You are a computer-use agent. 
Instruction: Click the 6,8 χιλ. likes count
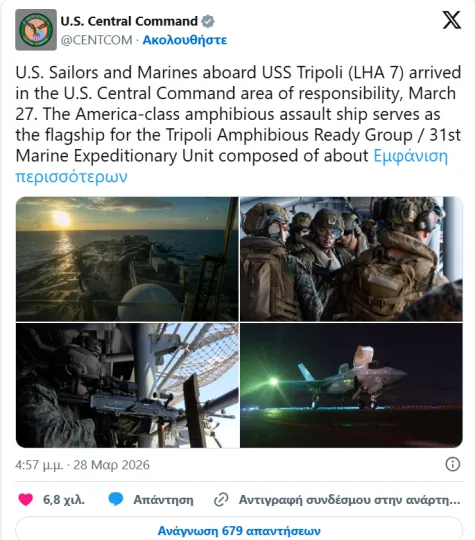64,500
